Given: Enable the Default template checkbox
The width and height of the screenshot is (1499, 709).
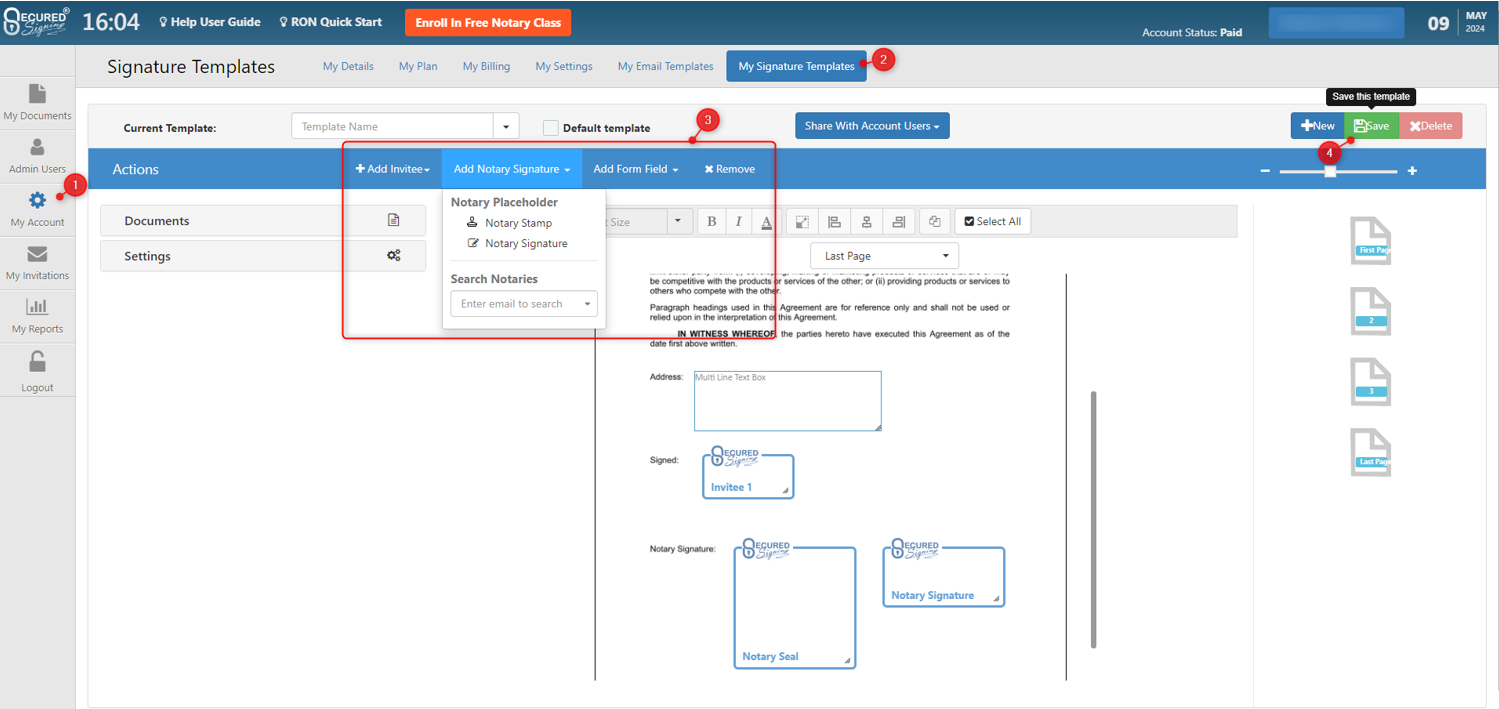Looking at the screenshot, I should click(551, 128).
